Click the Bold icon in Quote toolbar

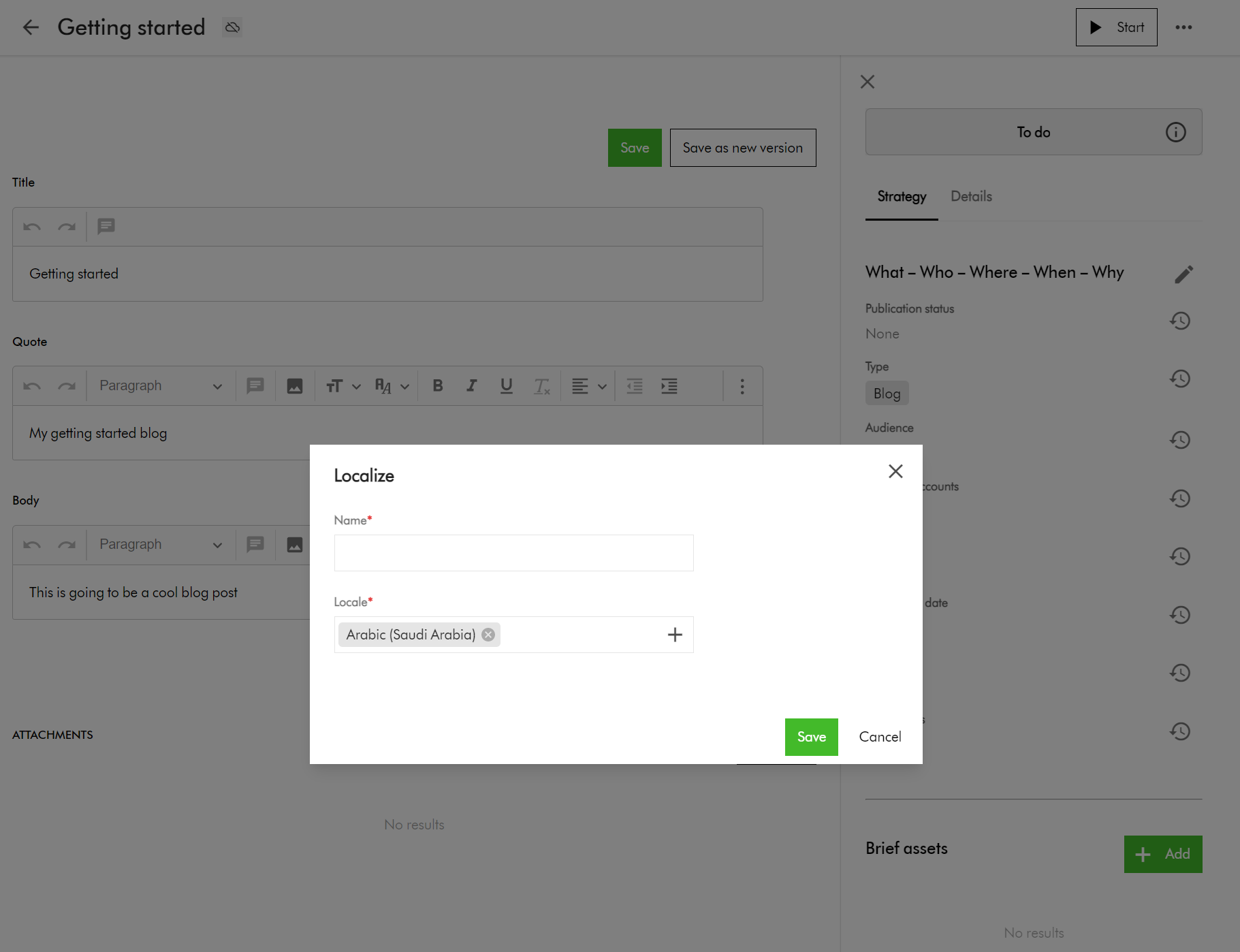(x=438, y=386)
